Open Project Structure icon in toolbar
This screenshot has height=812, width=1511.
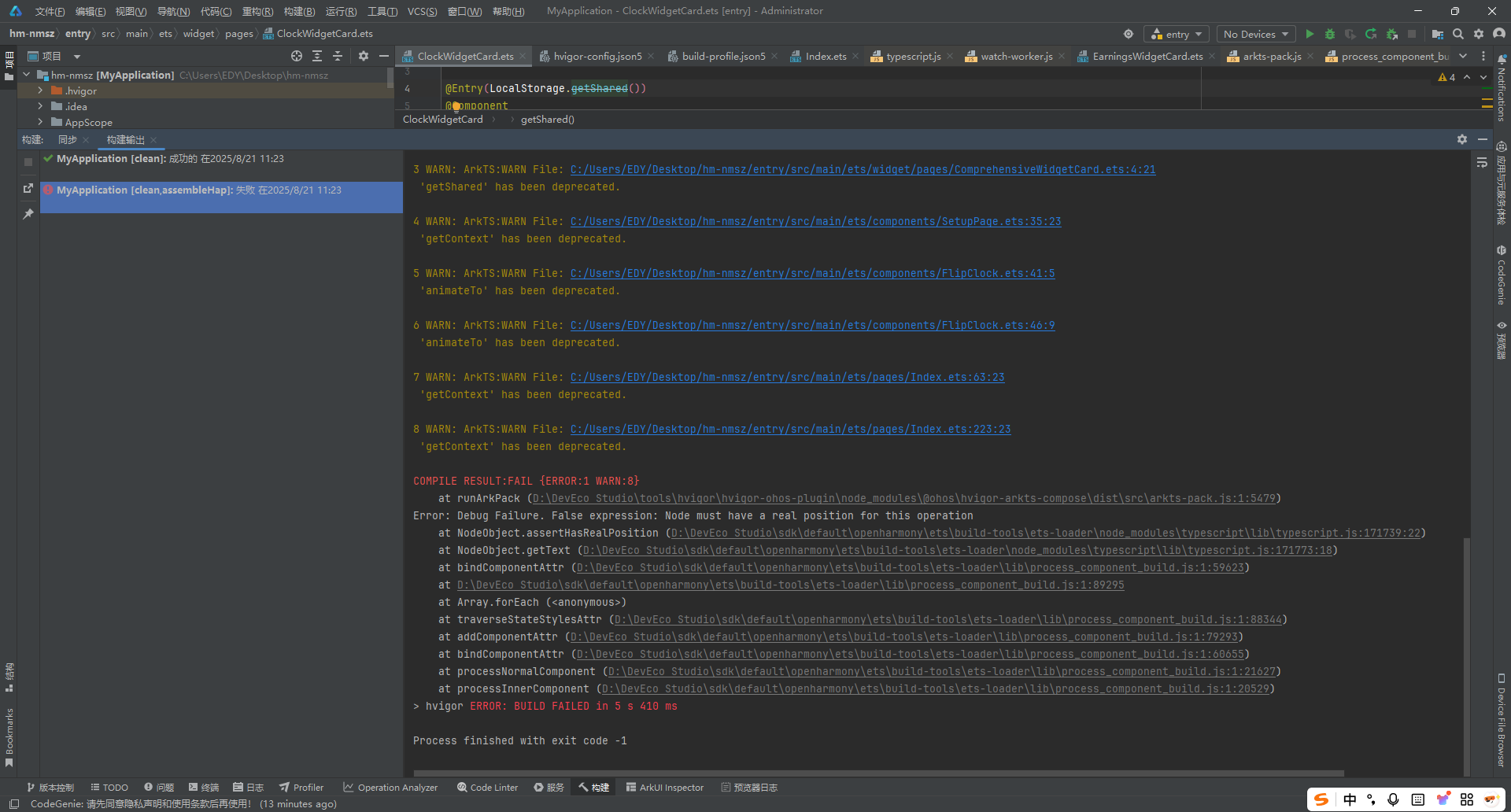pyautogui.click(x=1437, y=34)
